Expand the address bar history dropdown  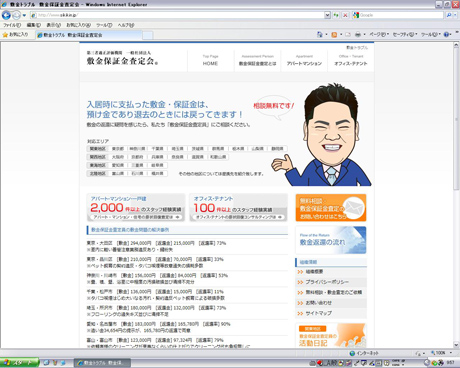[327, 15]
